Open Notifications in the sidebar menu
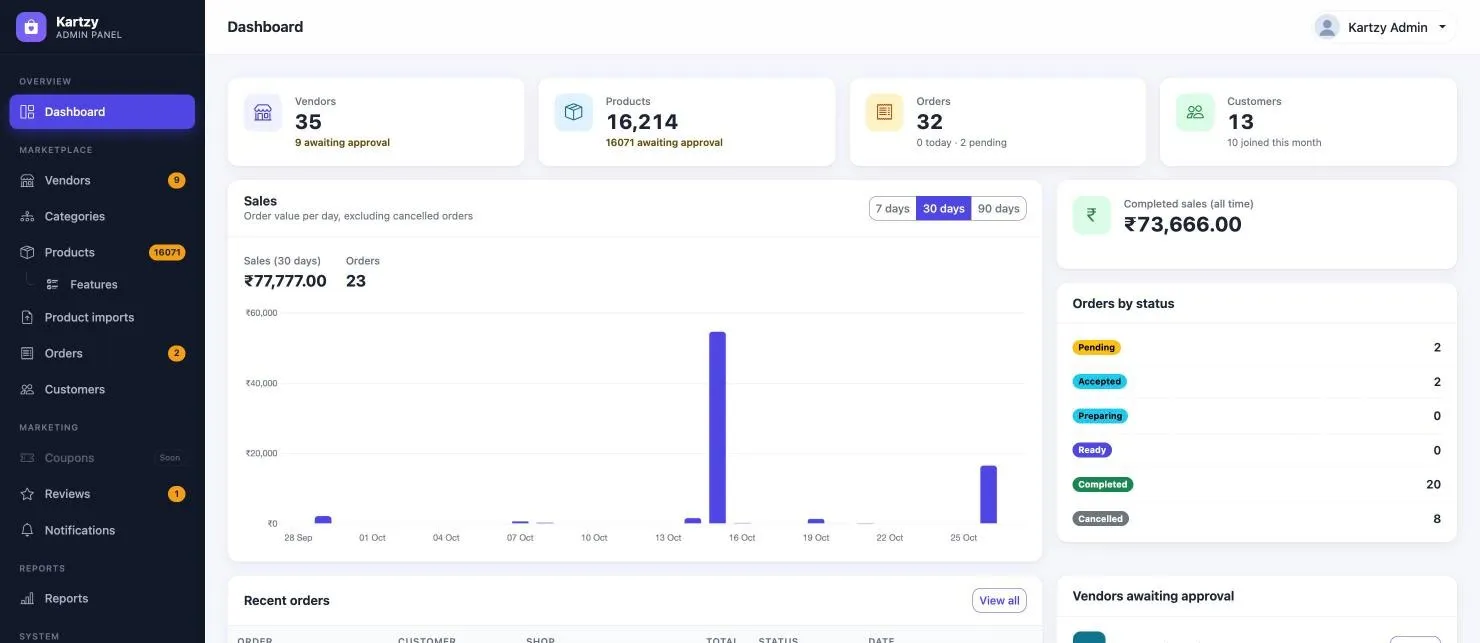Image resolution: width=1480 pixels, height=643 pixels. point(102,531)
